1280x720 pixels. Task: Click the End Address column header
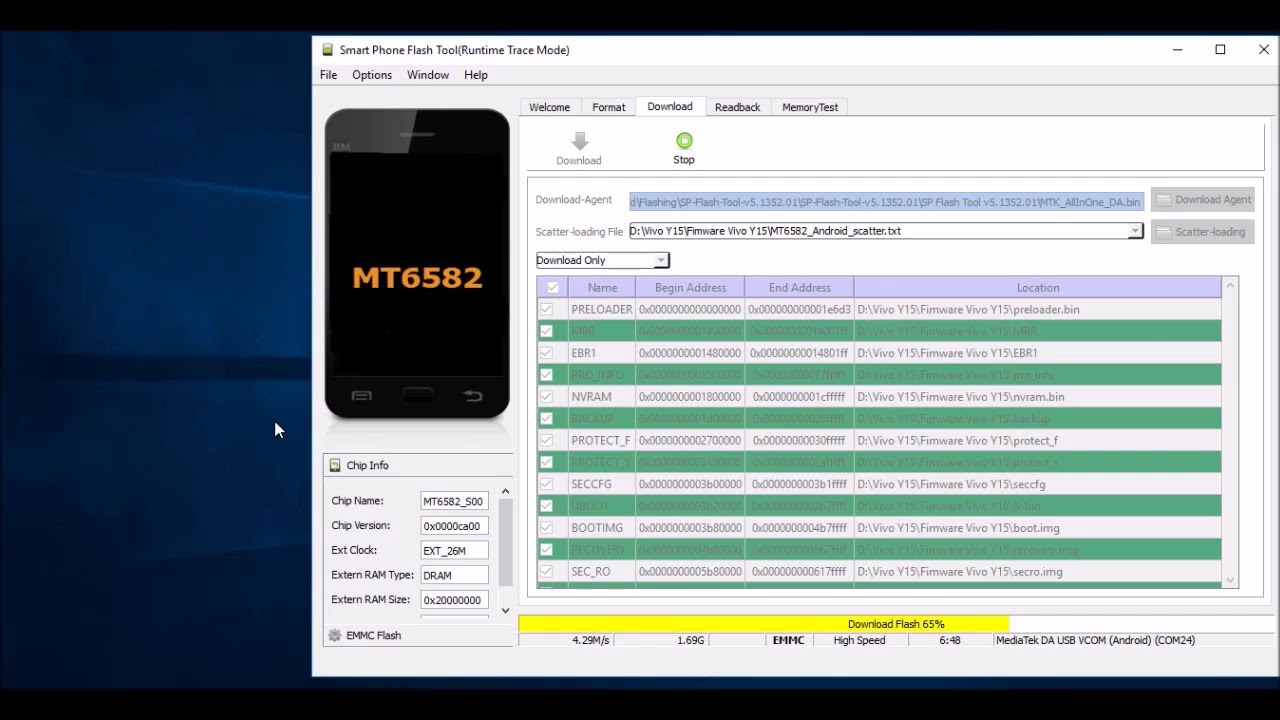(x=800, y=288)
